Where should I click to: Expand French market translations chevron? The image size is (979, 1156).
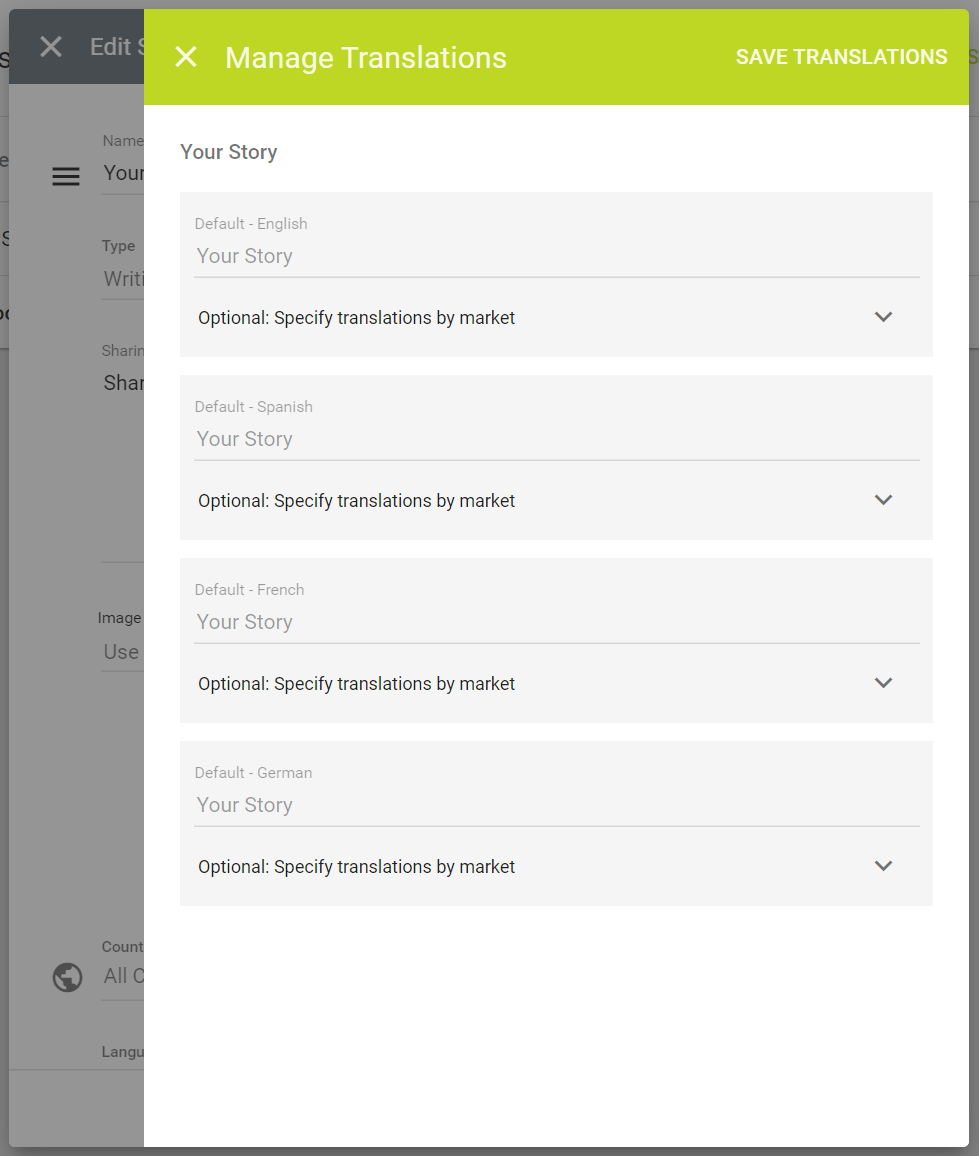(883, 683)
